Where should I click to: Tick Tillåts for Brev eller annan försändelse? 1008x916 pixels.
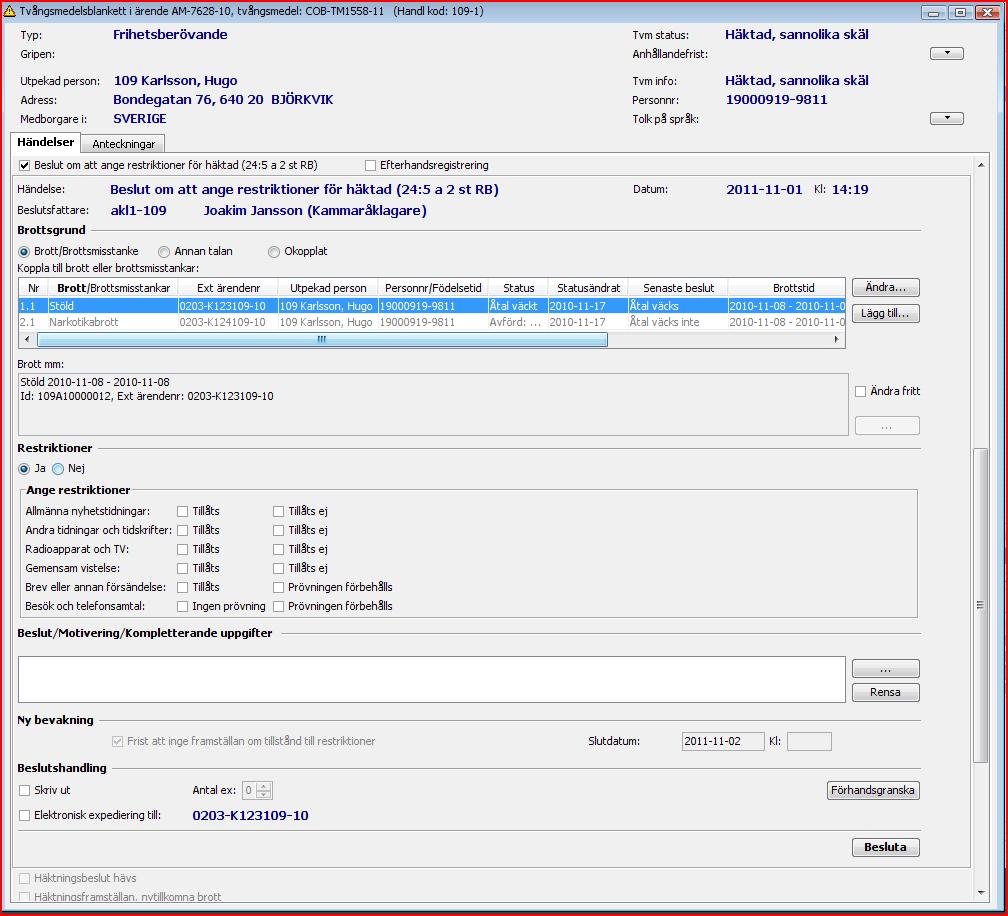click(183, 588)
